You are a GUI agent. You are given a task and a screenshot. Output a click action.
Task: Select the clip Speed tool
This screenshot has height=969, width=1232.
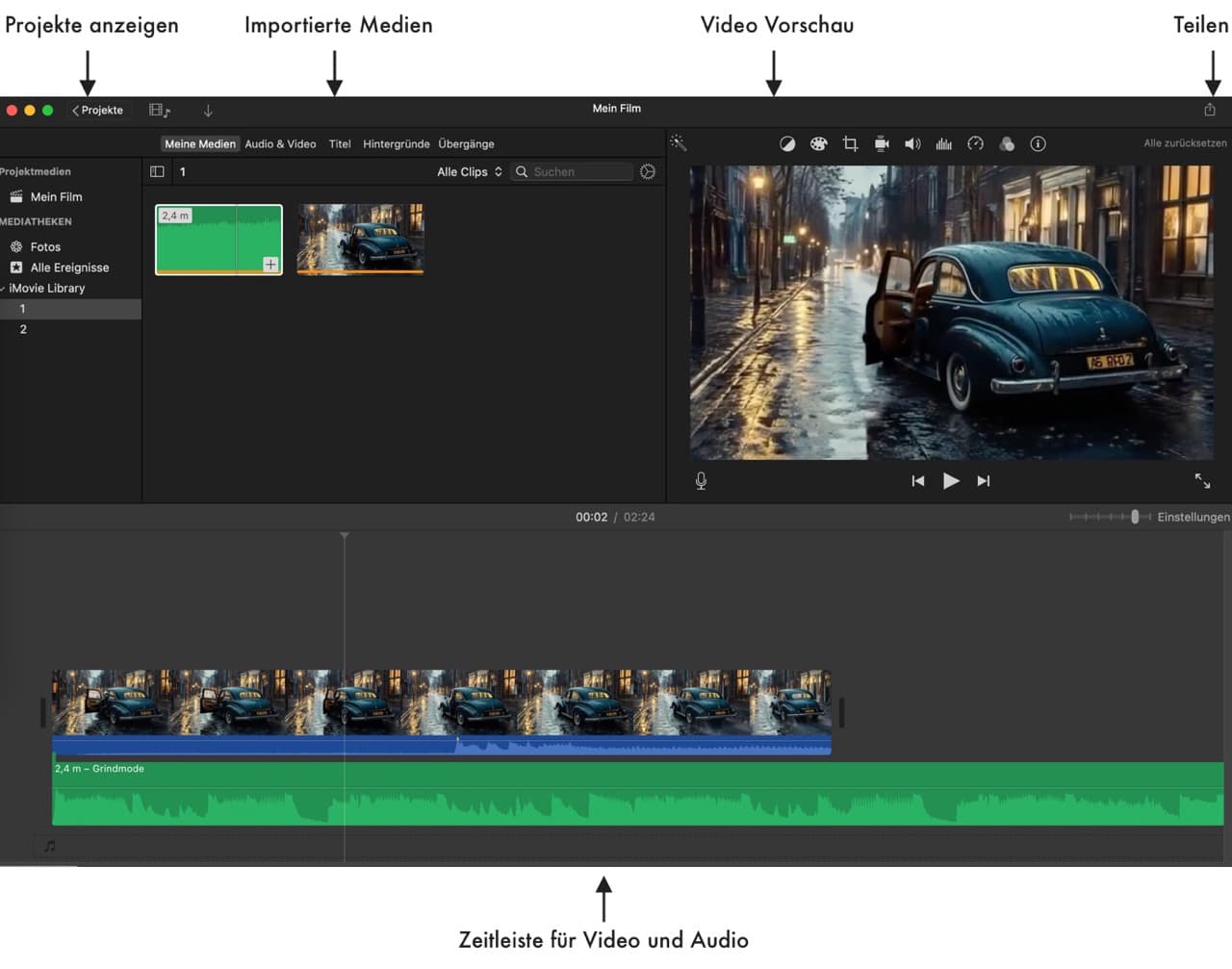975,142
